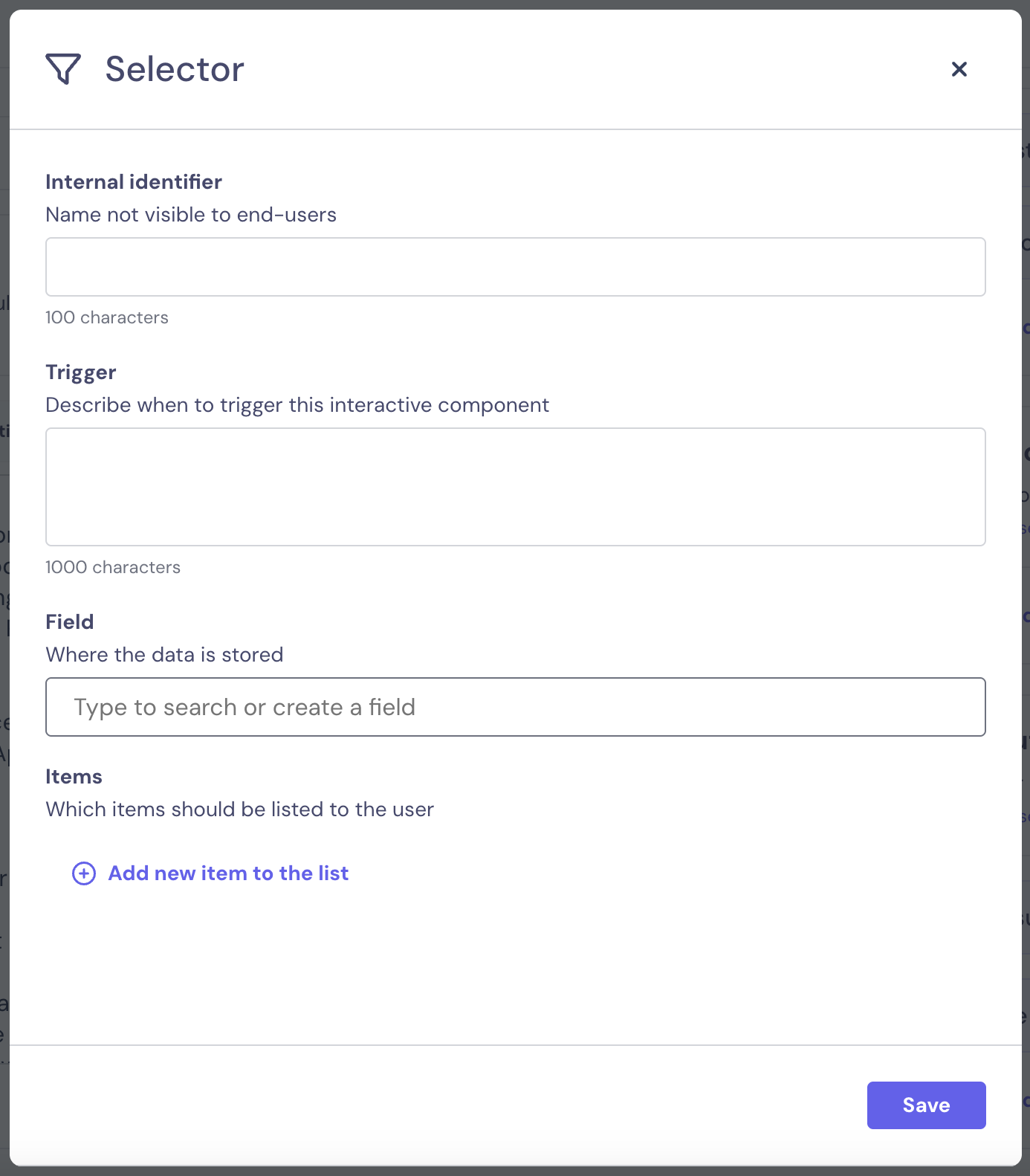Select the Trigger field label
Viewport: 1030px width, 1176px height.
(x=81, y=372)
